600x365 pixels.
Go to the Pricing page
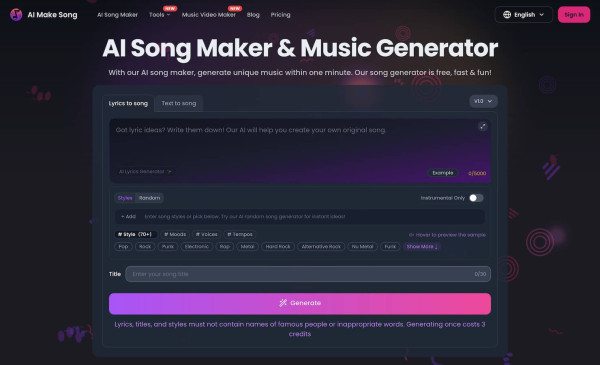coord(280,15)
